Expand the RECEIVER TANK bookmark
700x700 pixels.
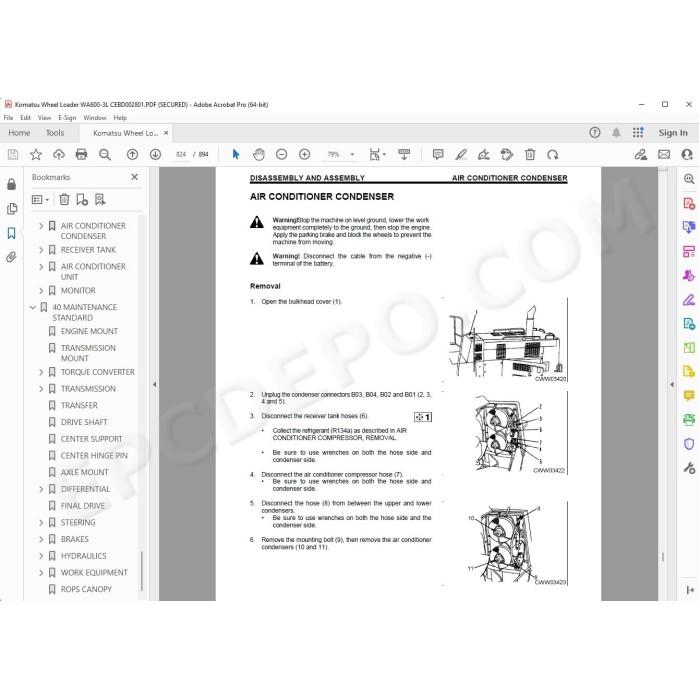pyautogui.click(x=41, y=250)
